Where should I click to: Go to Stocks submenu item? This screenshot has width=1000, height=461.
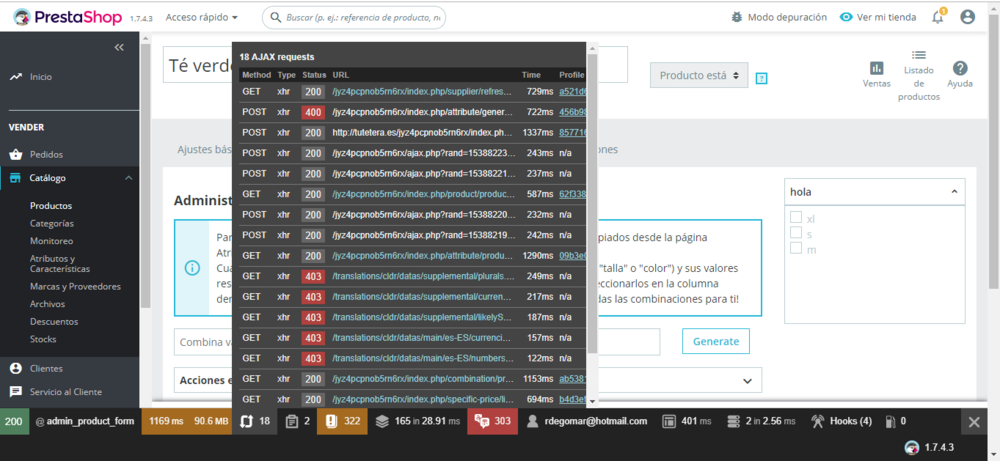[43, 339]
